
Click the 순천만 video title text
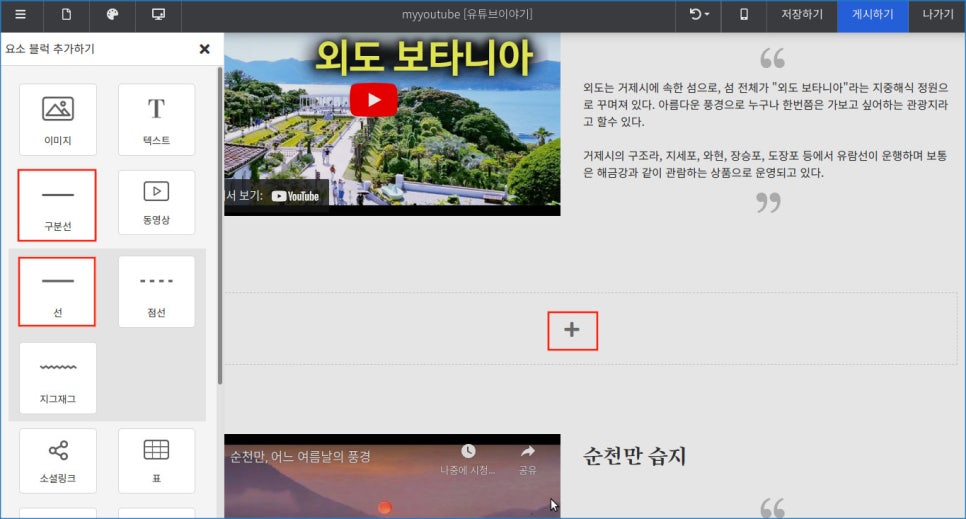tap(300, 457)
